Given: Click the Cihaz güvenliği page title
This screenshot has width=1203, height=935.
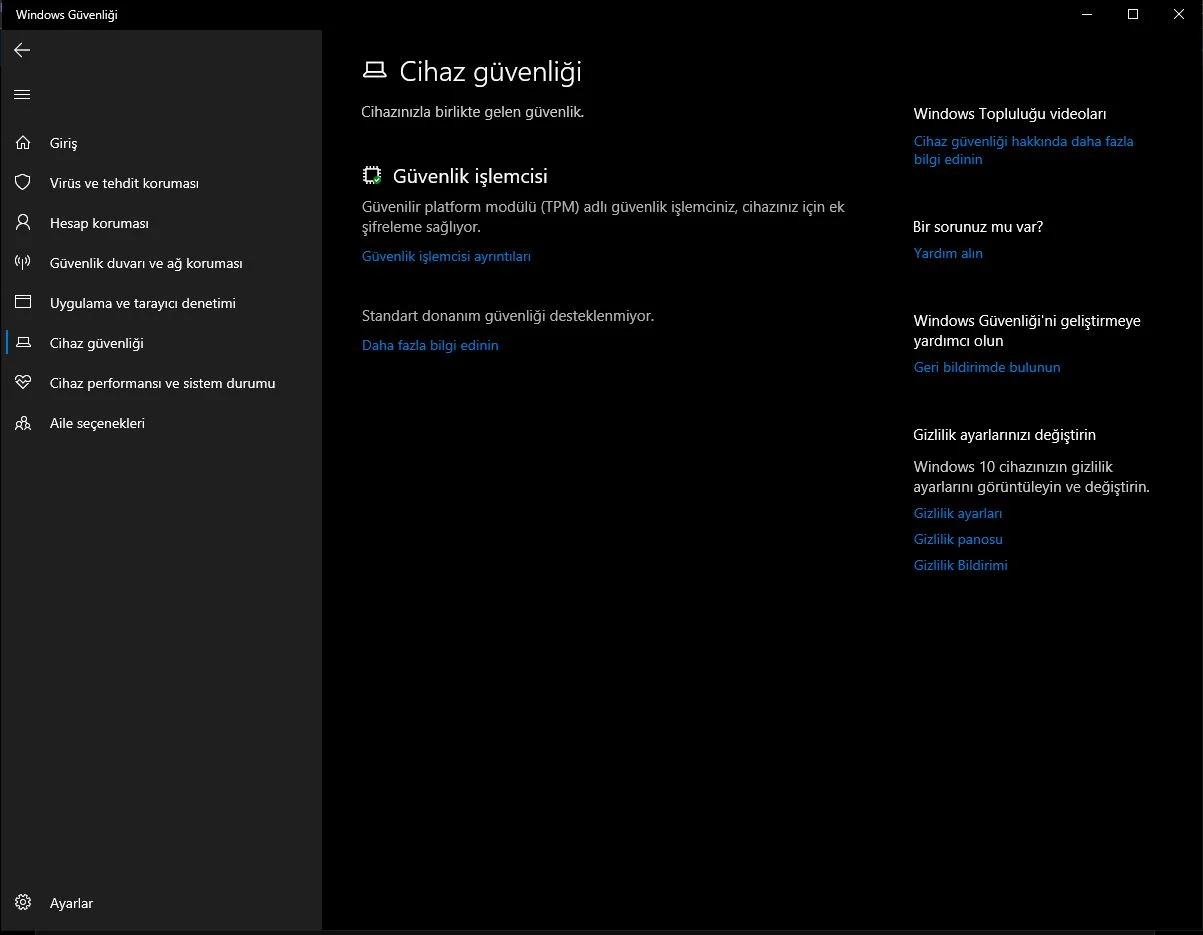Looking at the screenshot, I should click(x=490, y=72).
